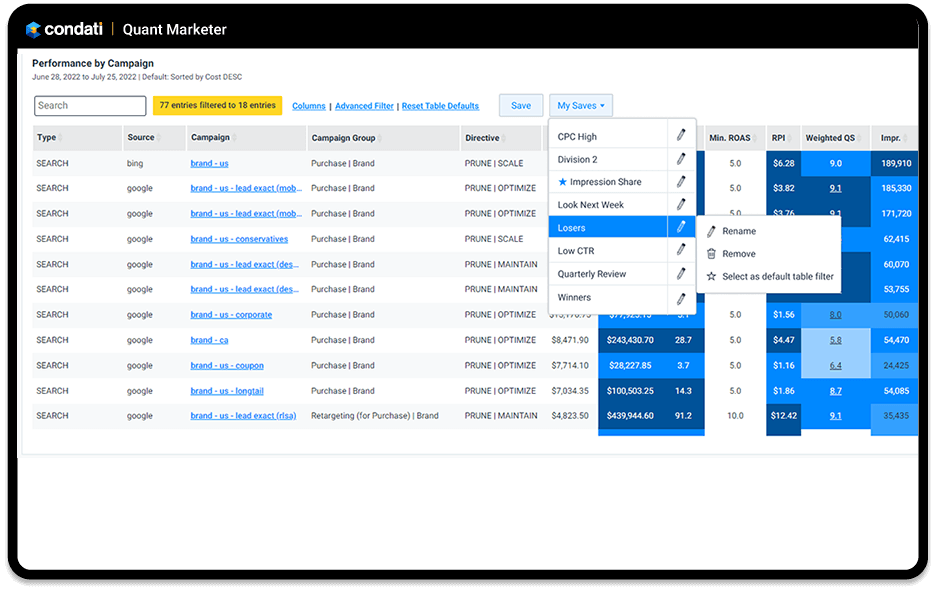Sort by RPI column arrows
934x590 pixels.
point(790,138)
